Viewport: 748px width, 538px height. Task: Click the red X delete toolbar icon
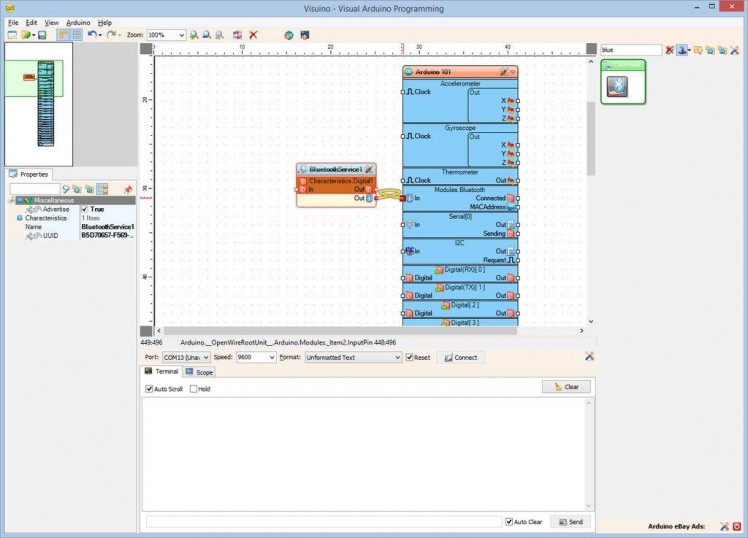pyautogui.click(x=253, y=35)
